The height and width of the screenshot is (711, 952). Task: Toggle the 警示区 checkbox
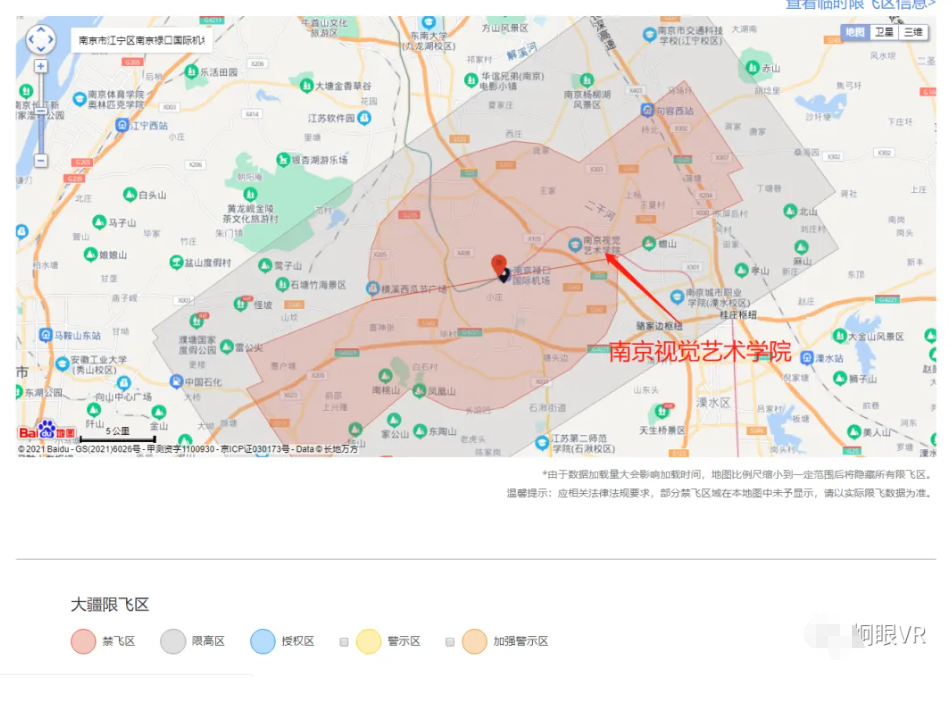(x=344, y=642)
